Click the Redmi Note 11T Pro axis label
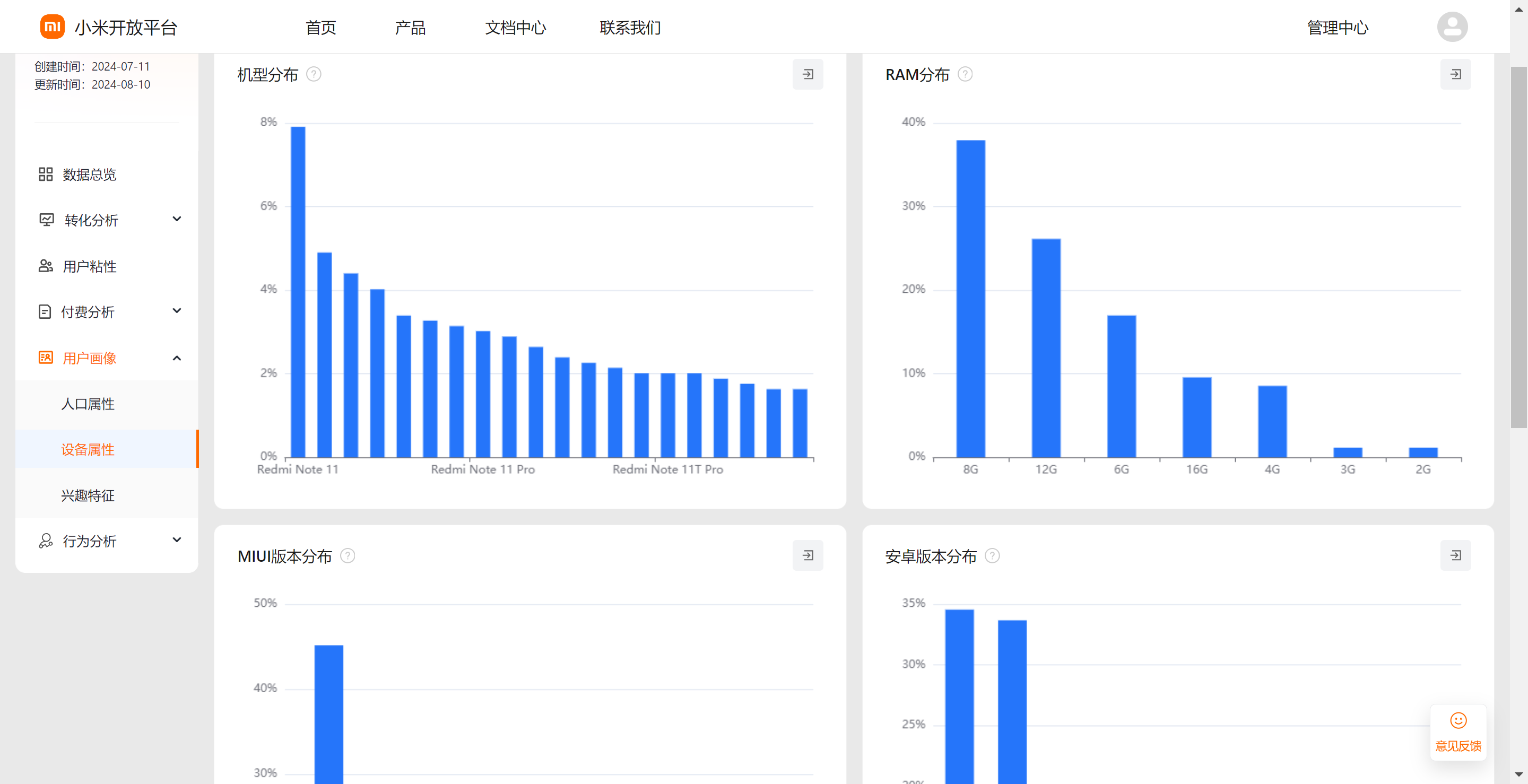The image size is (1528, 784). pos(668,469)
